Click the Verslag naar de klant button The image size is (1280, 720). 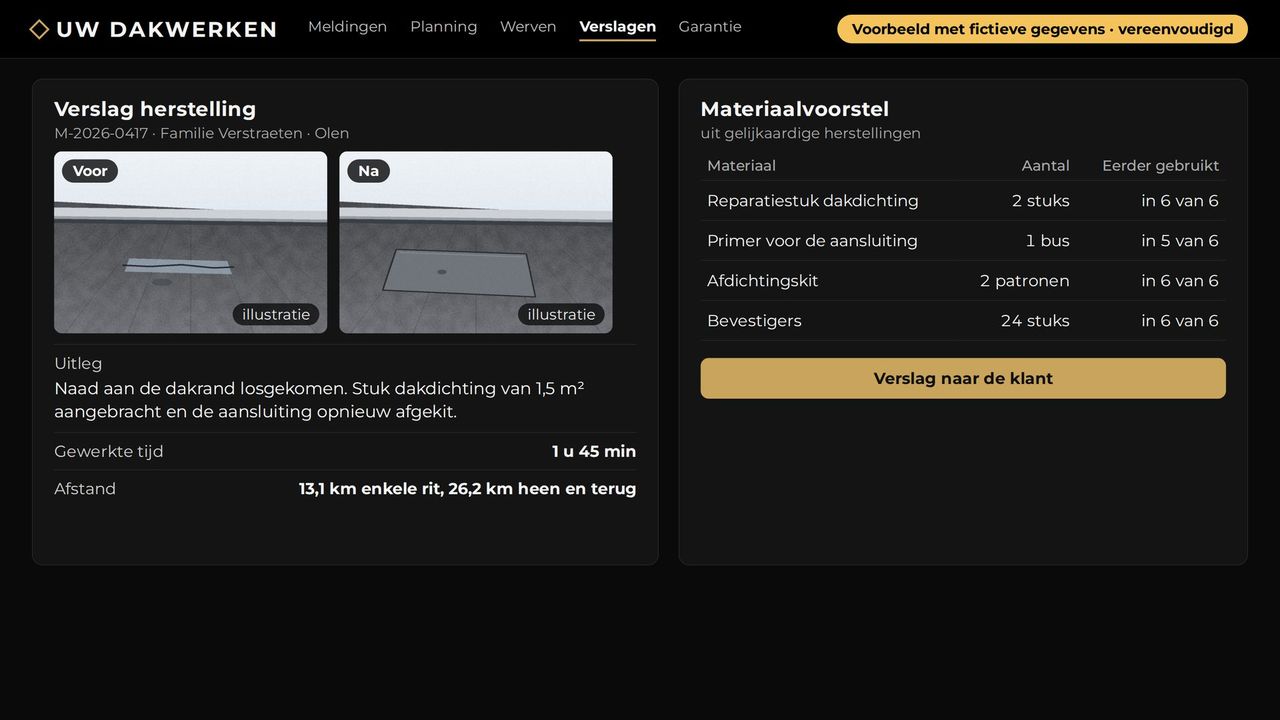(963, 378)
